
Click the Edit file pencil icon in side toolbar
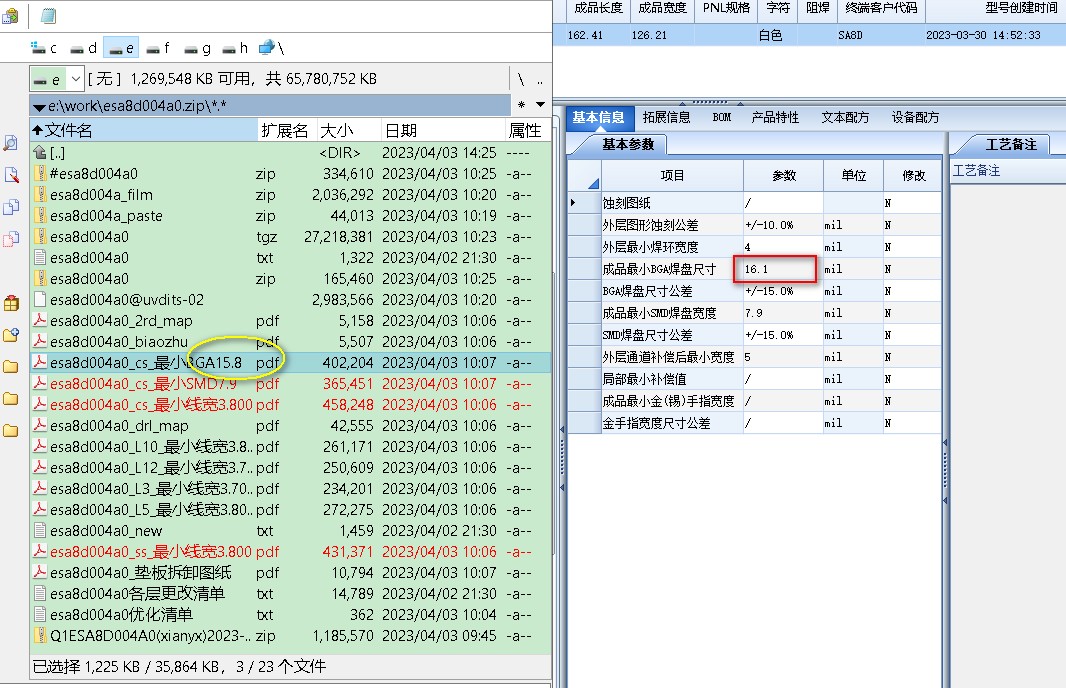pos(11,175)
